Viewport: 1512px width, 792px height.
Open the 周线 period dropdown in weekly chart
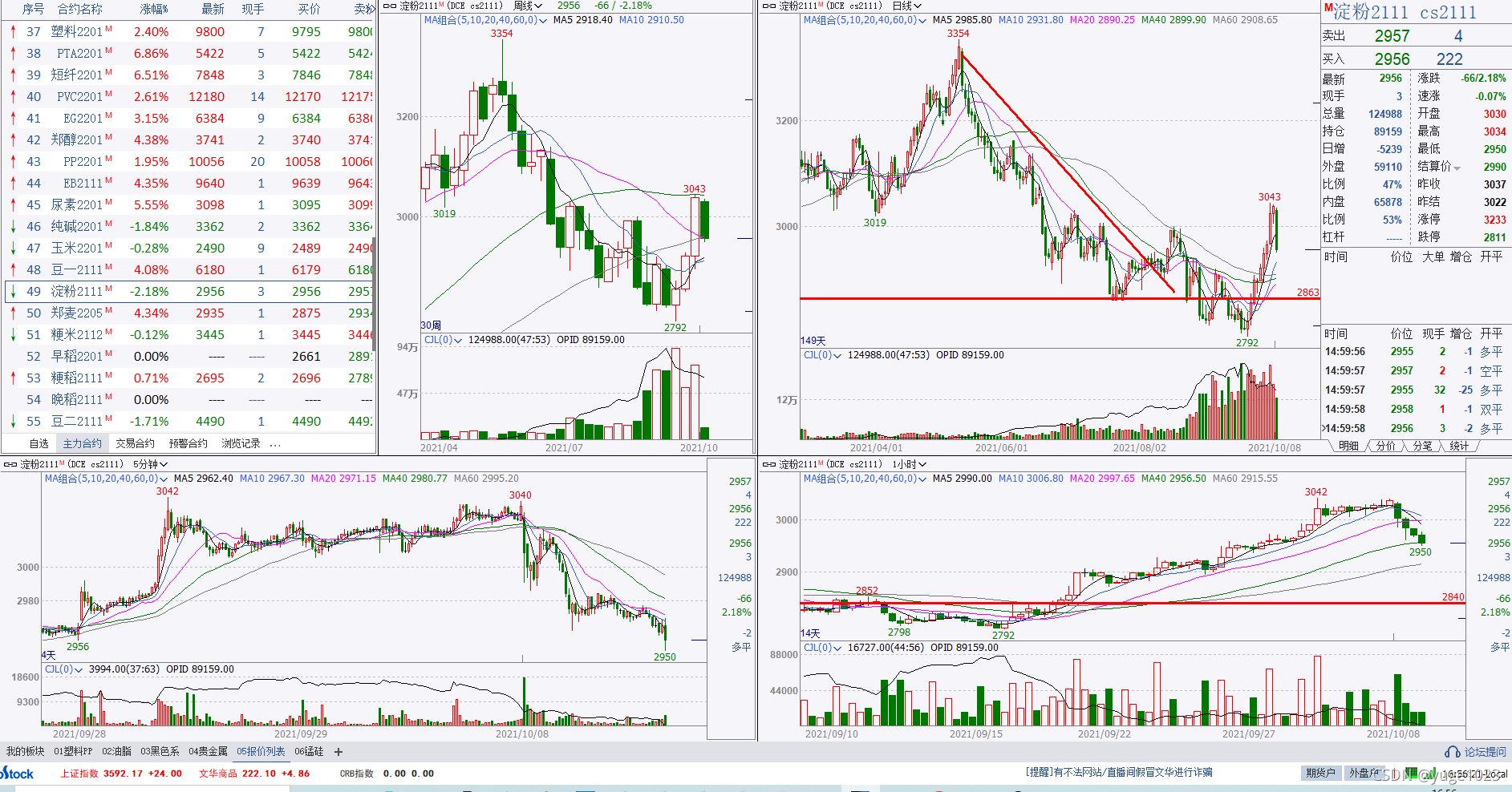528,6
